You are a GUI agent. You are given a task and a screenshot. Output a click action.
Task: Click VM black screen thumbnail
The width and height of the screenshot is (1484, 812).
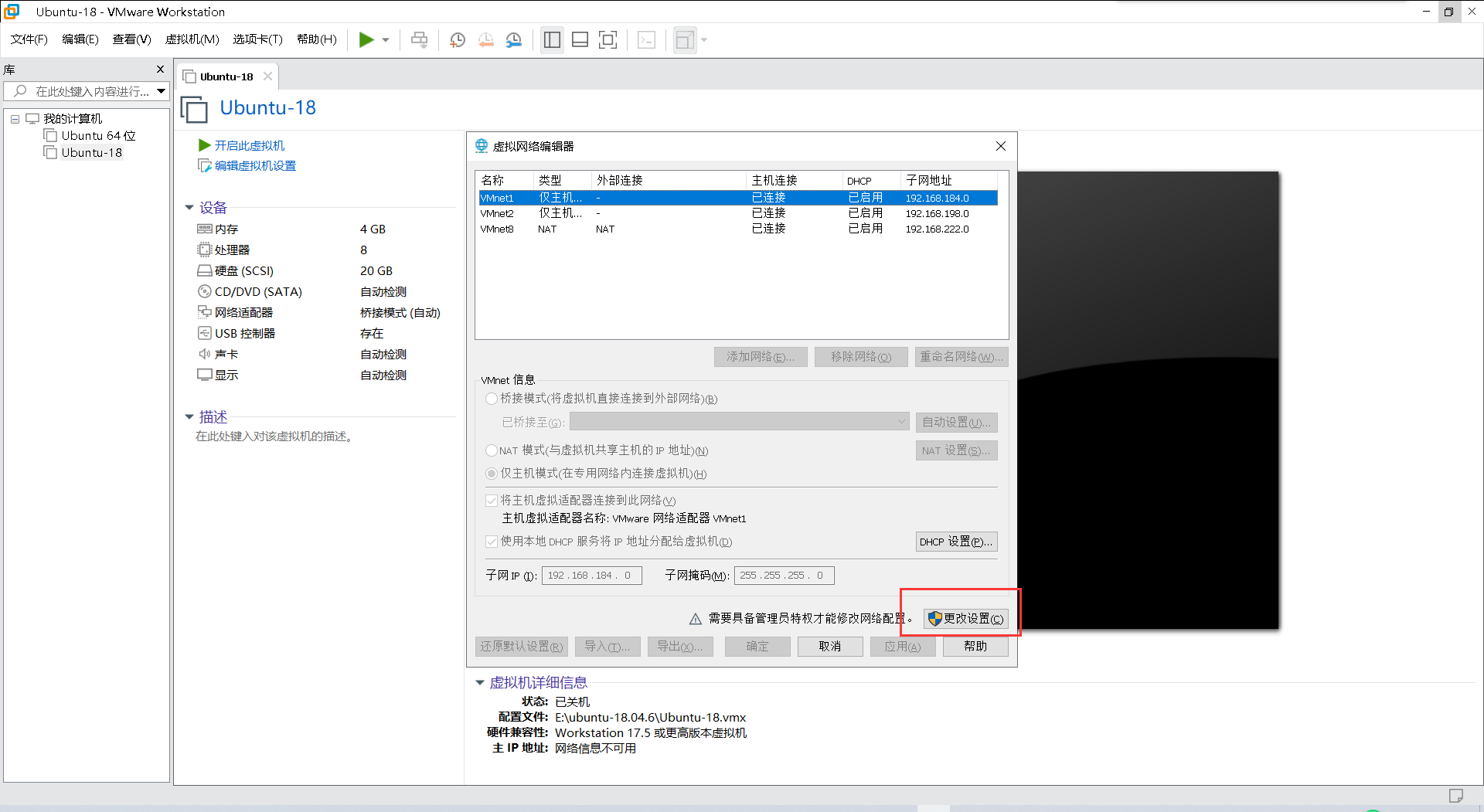[x=1148, y=400]
